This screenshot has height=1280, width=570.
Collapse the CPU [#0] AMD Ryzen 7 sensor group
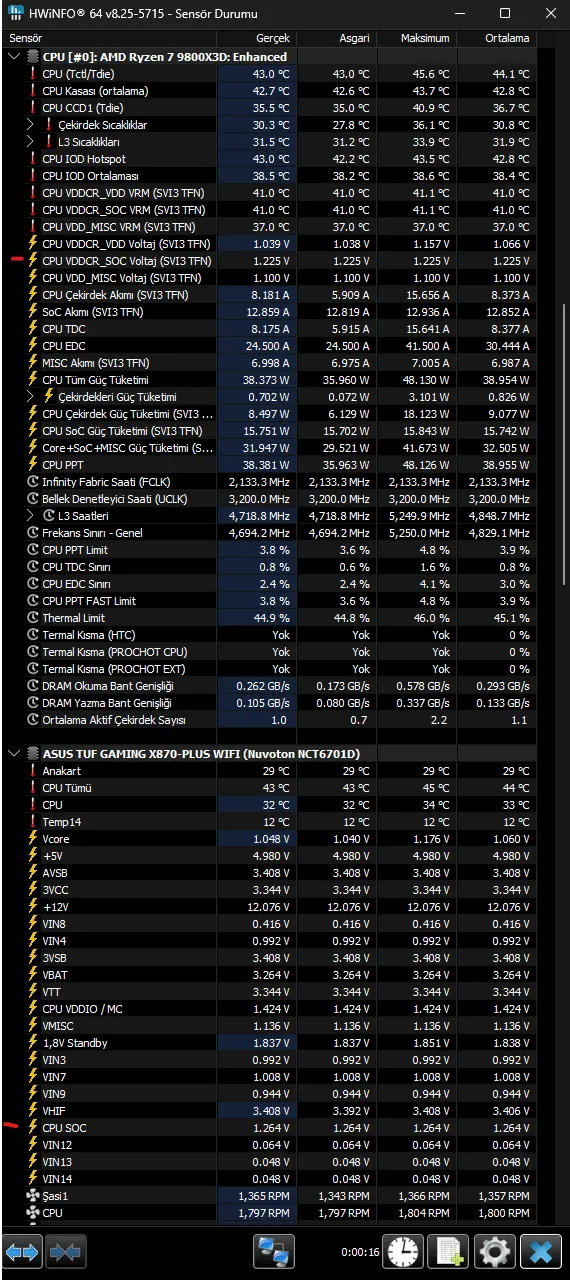coord(13,57)
